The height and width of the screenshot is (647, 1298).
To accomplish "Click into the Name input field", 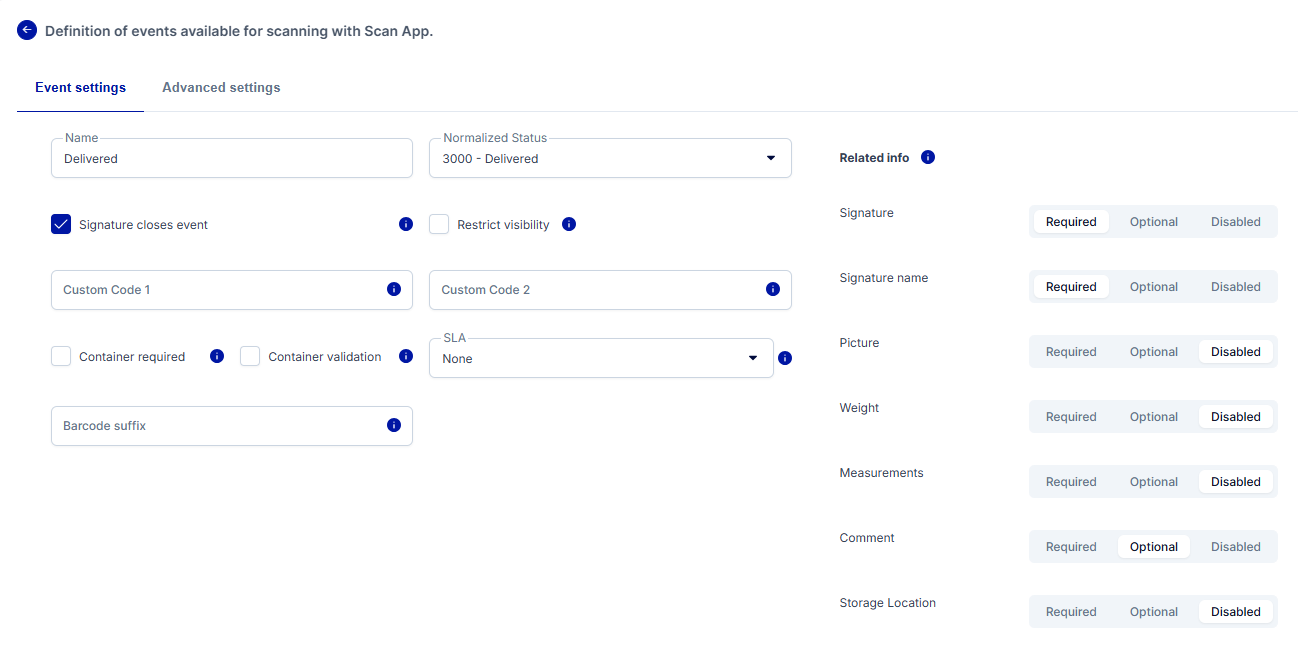I will 232,159.
